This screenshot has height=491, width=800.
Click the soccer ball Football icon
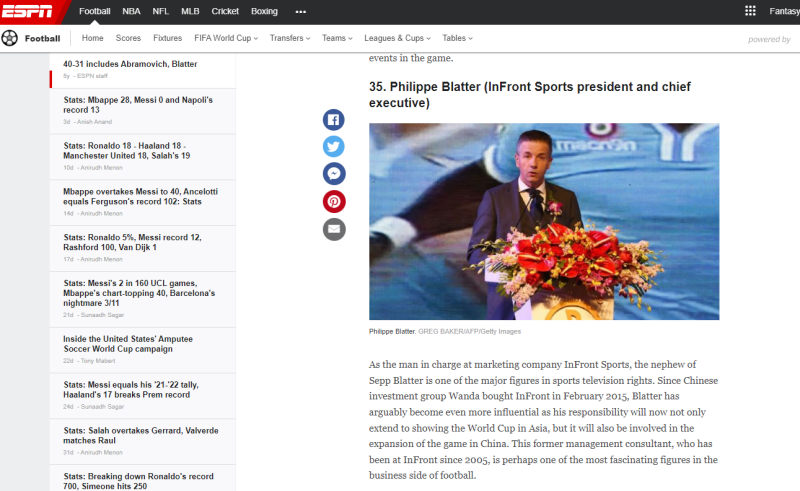pyautogui.click(x=10, y=38)
